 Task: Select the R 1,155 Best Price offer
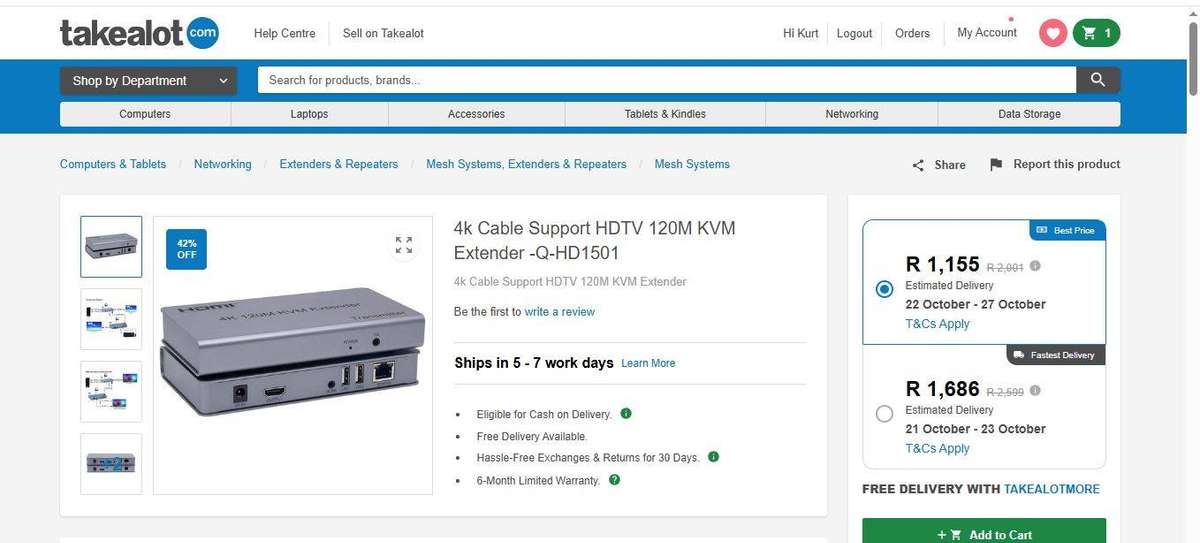click(x=884, y=289)
